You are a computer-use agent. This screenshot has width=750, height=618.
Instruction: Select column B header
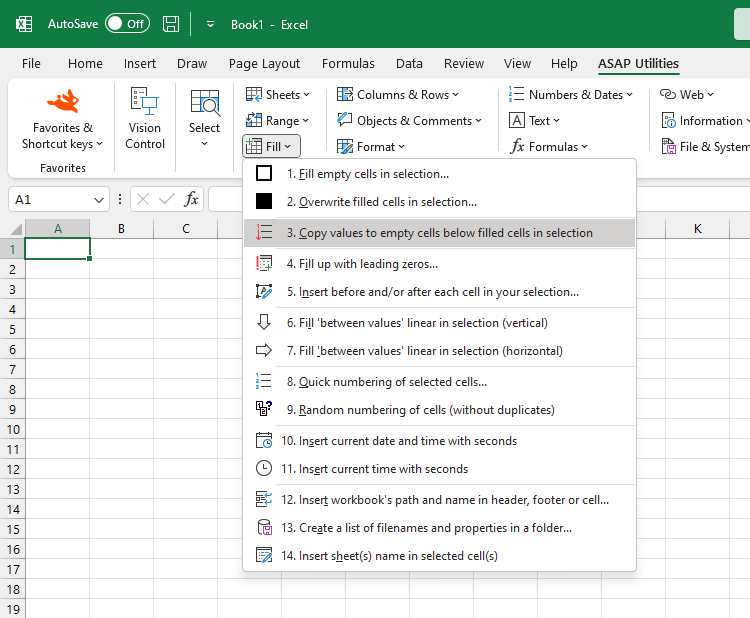(121, 229)
